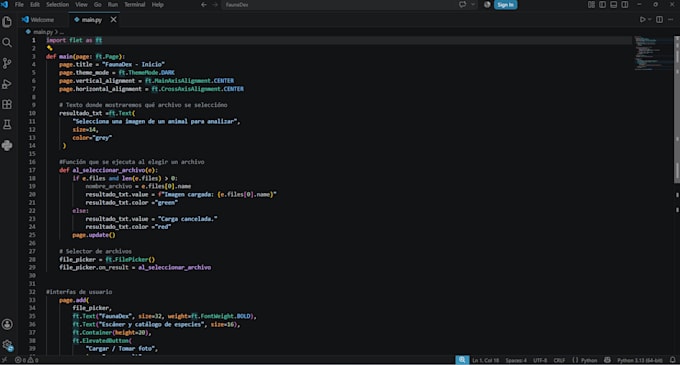Go back with the navigation arrow

point(203,5)
